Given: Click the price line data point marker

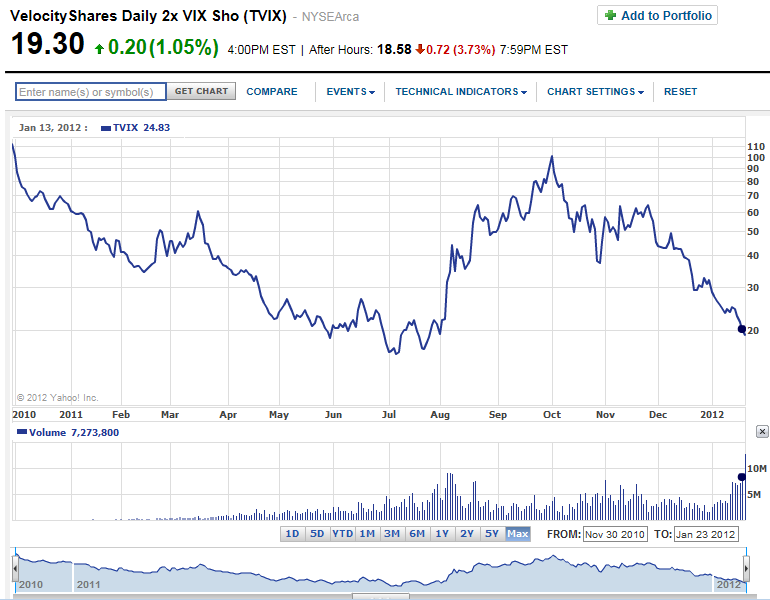Looking at the screenshot, I should (x=742, y=329).
